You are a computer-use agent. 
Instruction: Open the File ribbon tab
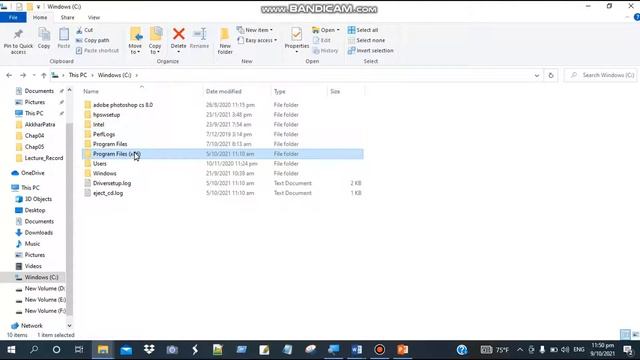(13, 18)
